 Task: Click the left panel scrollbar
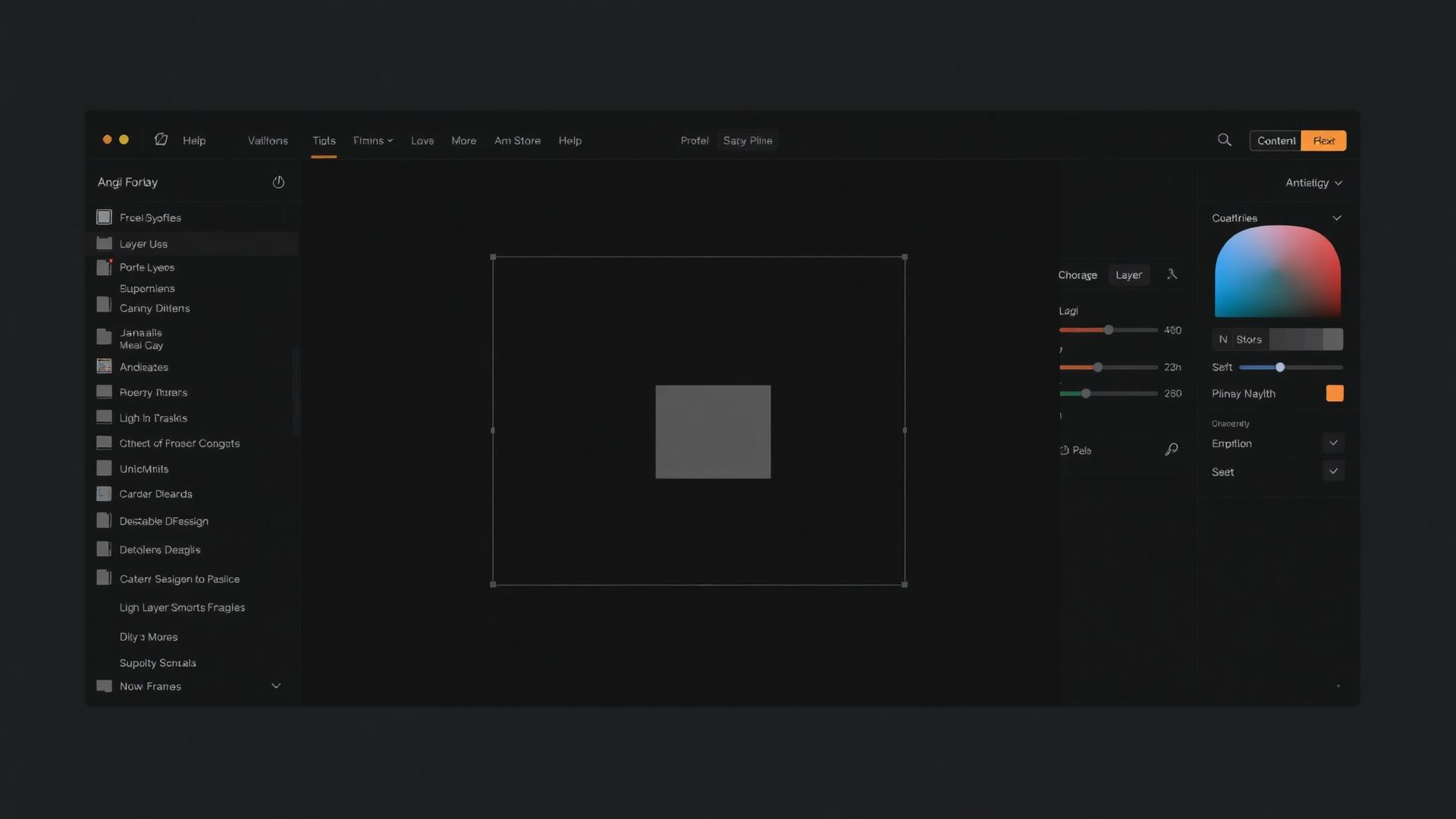(296, 391)
